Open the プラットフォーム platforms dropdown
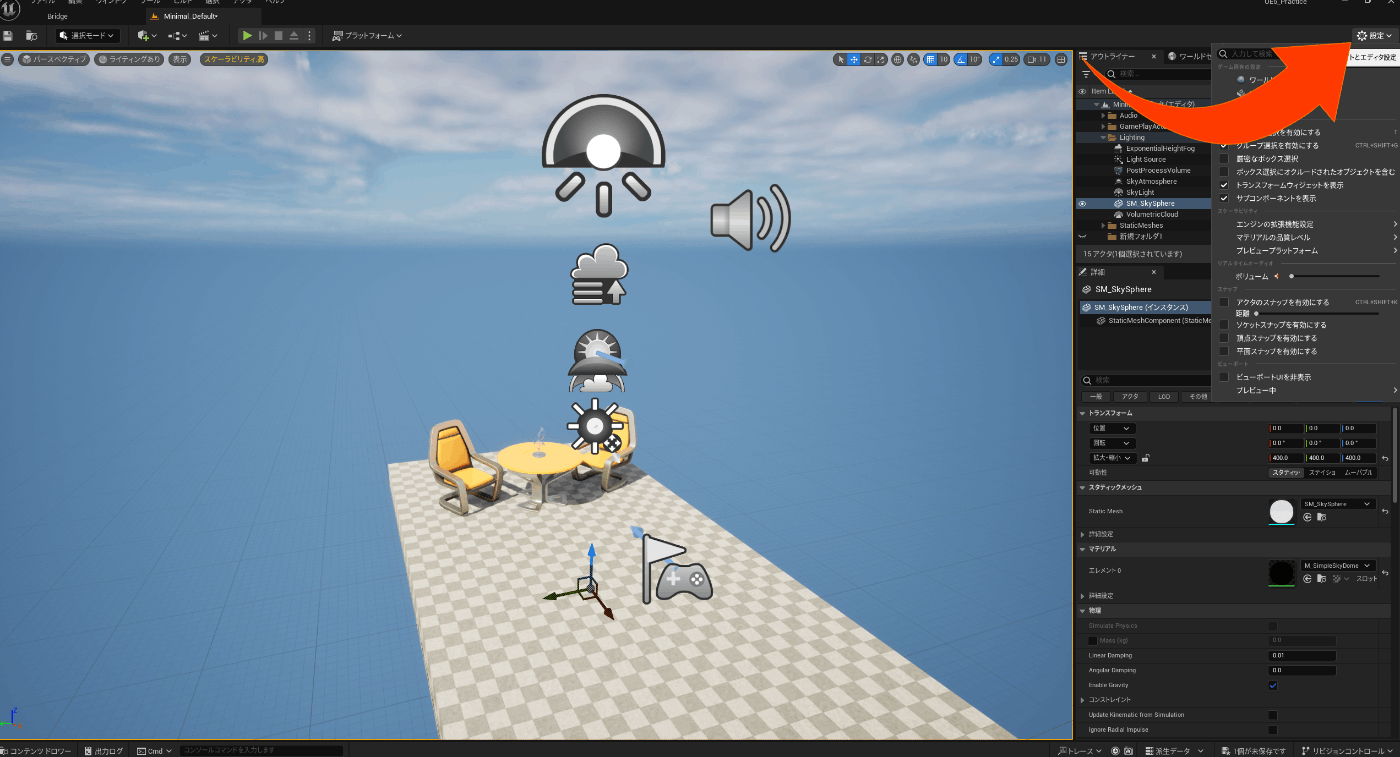Image resolution: width=1400 pixels, height=757 pixels. 367,35
